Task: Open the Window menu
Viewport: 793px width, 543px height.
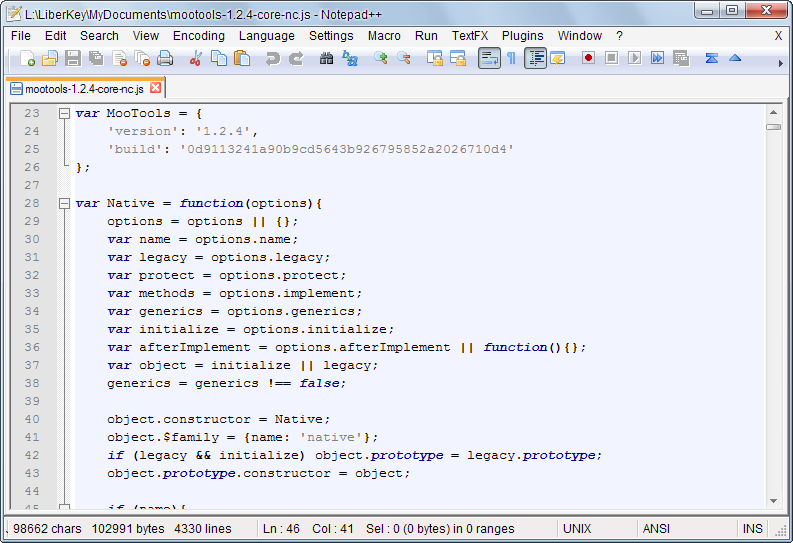Action: point(580,36)
